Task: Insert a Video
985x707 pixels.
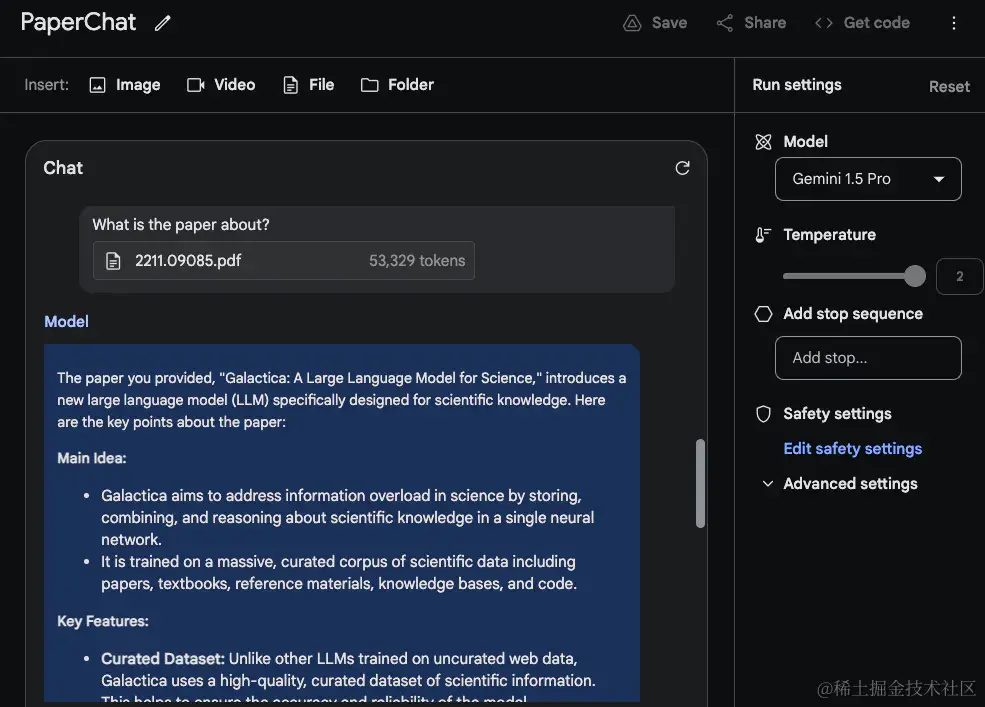Action: pyautogui.click(x=221, y=85)
